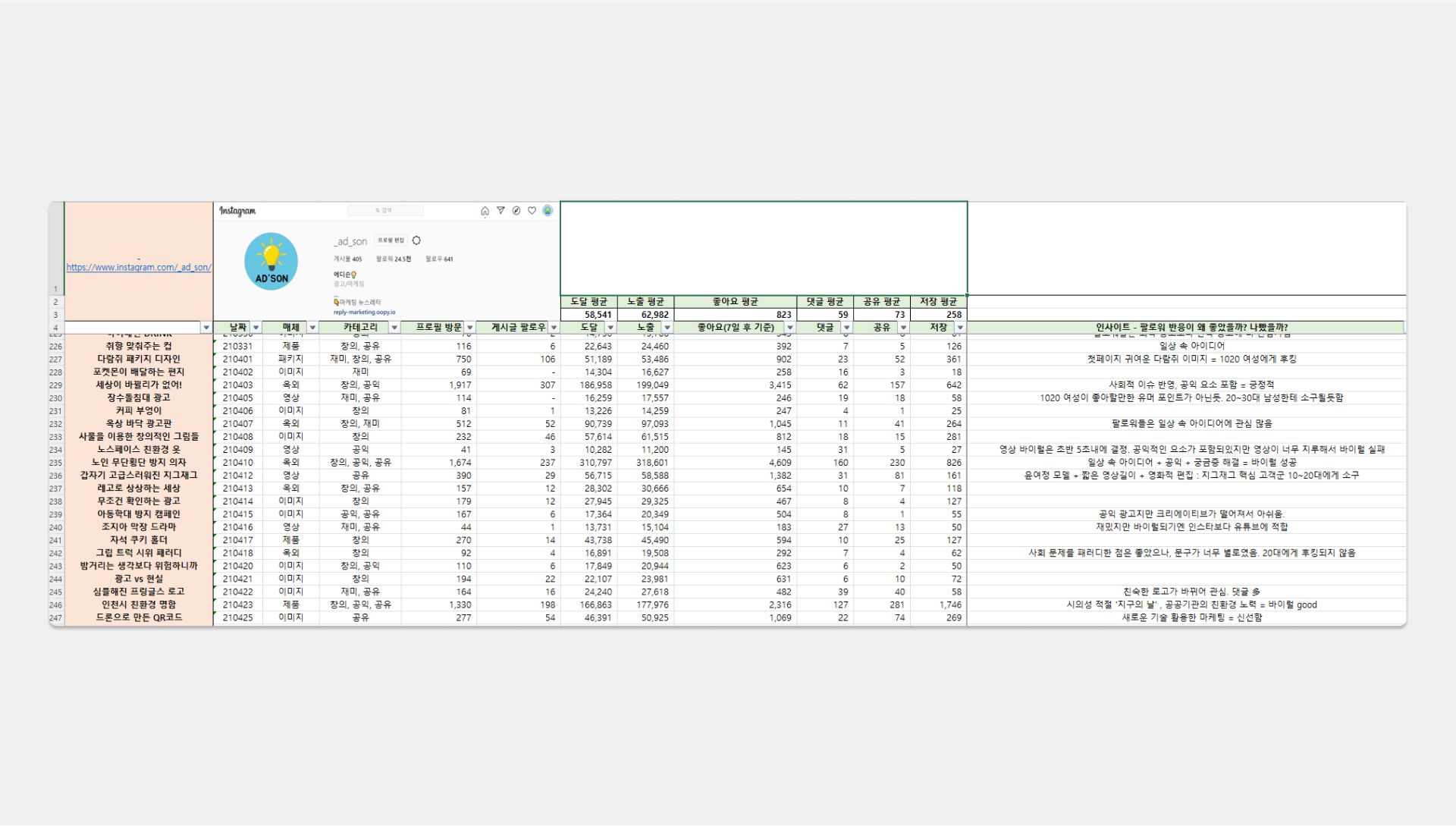Image resolution: width=1456 pixels, height=826 pixels.
Task: Open the 노출 column filter dropdown
Action: (x=667, y=328)
